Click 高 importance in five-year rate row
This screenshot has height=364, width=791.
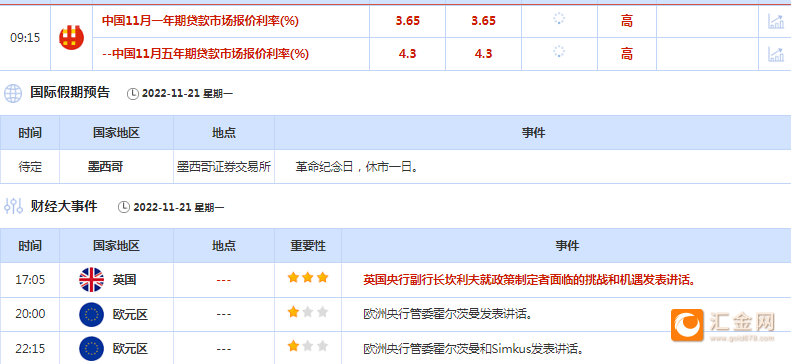coord(627,53)
